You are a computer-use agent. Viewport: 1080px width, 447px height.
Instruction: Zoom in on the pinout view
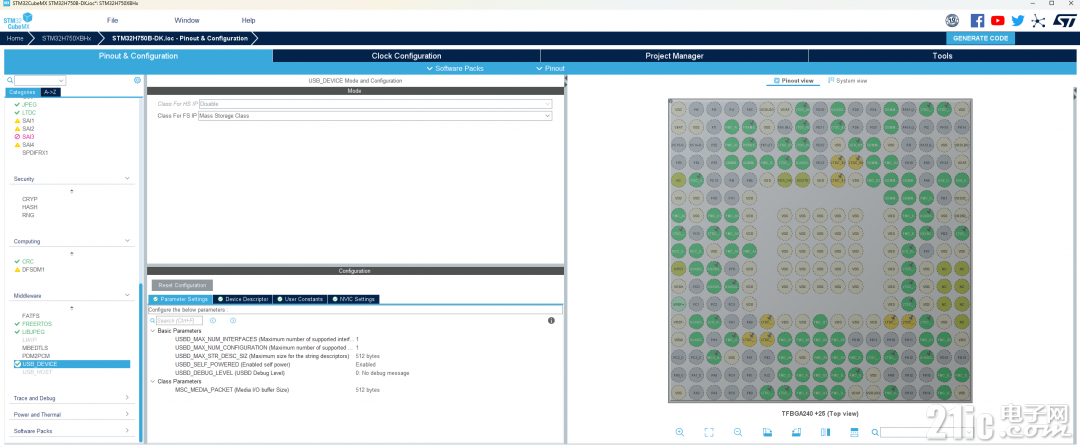click(x=680, y=432)
